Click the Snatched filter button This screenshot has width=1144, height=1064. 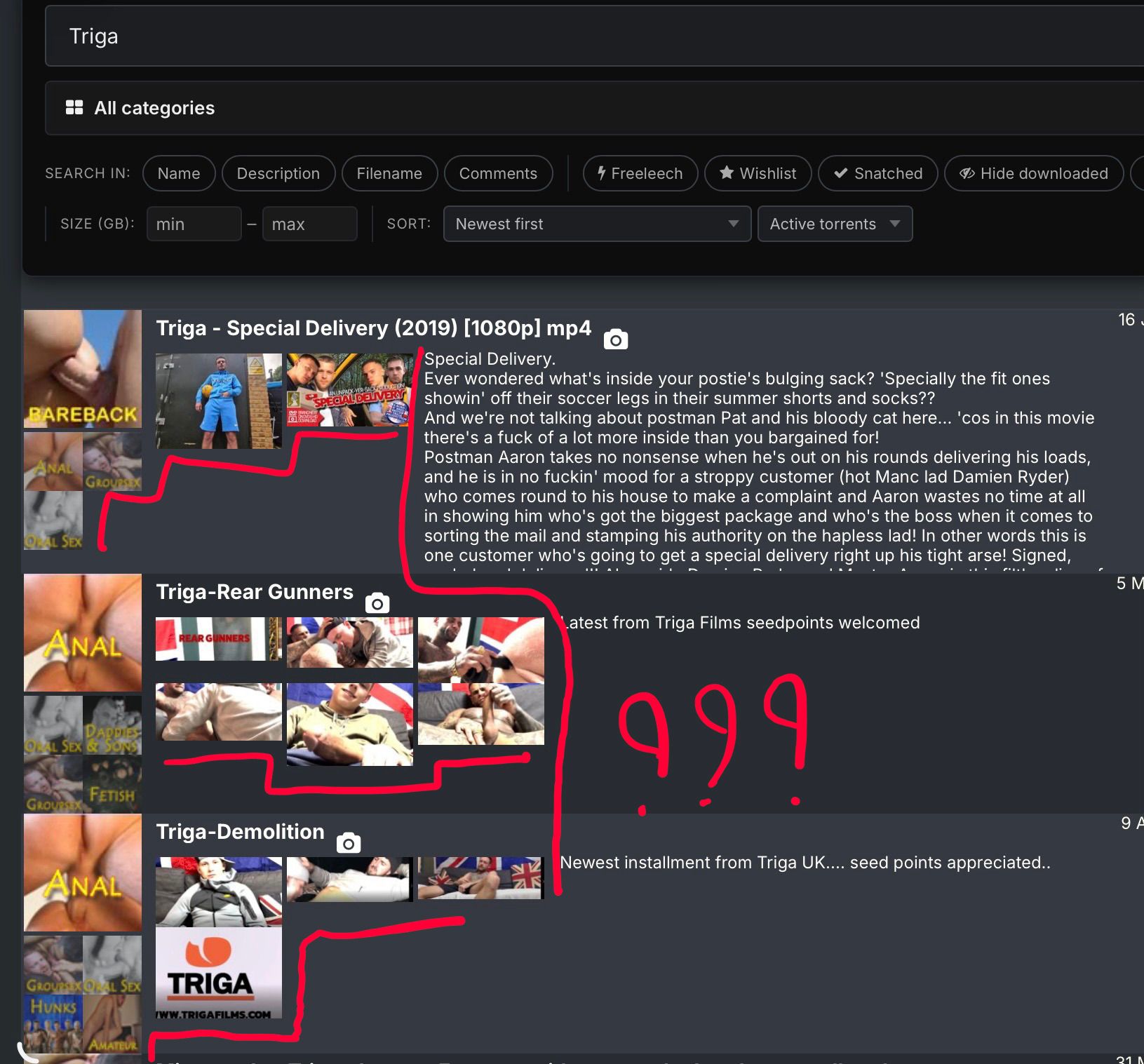pyautogui.click(x=878, y=173)
